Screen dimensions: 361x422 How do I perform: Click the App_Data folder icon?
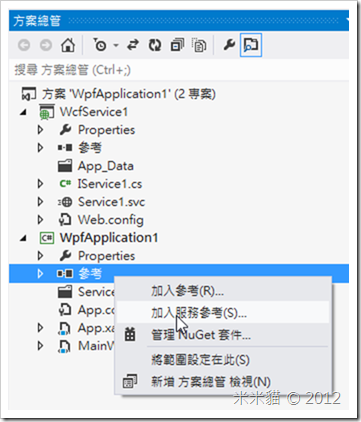65,166
